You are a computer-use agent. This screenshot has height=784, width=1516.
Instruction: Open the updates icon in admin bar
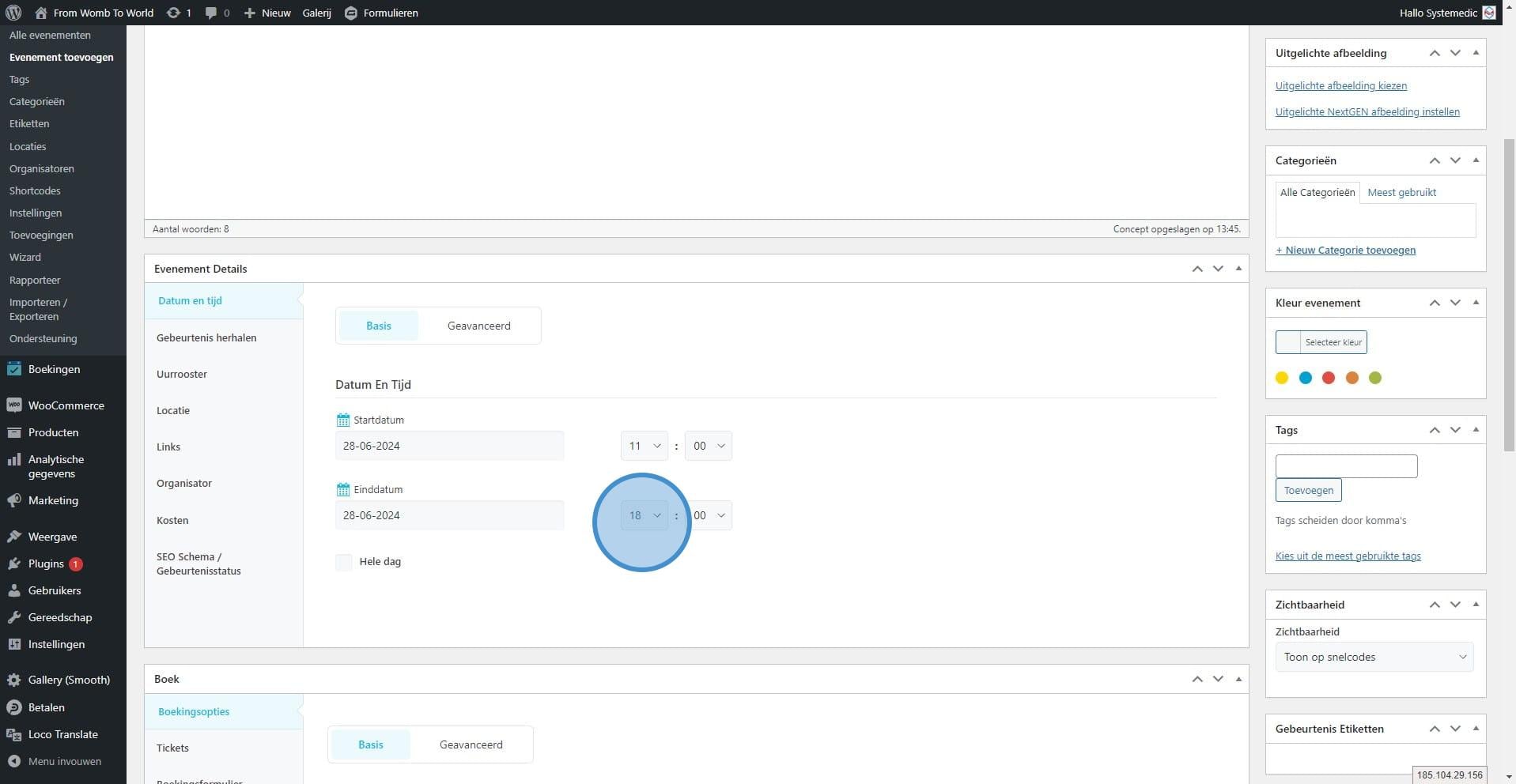[x=172, y=13]
